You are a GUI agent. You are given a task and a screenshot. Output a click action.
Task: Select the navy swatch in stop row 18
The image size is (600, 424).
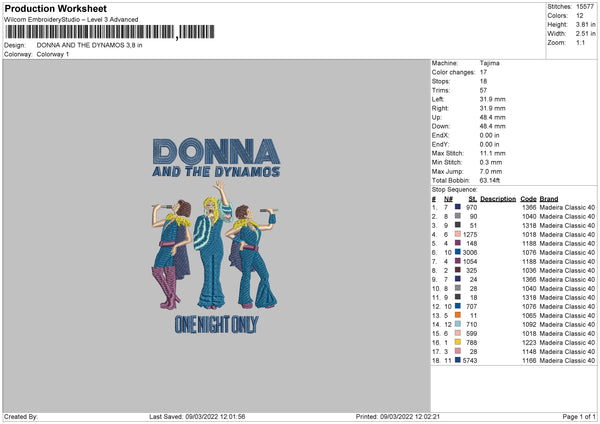tap(458, 360)
